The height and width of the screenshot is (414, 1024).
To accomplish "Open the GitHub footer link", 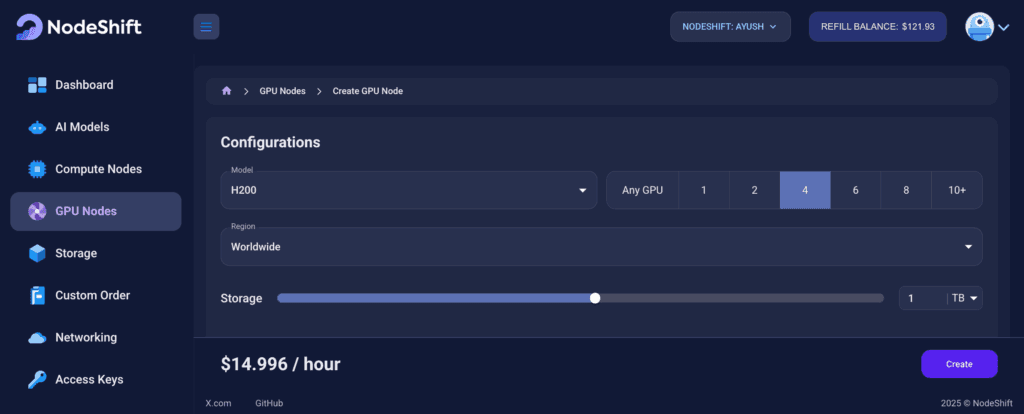I will (269, 404).
